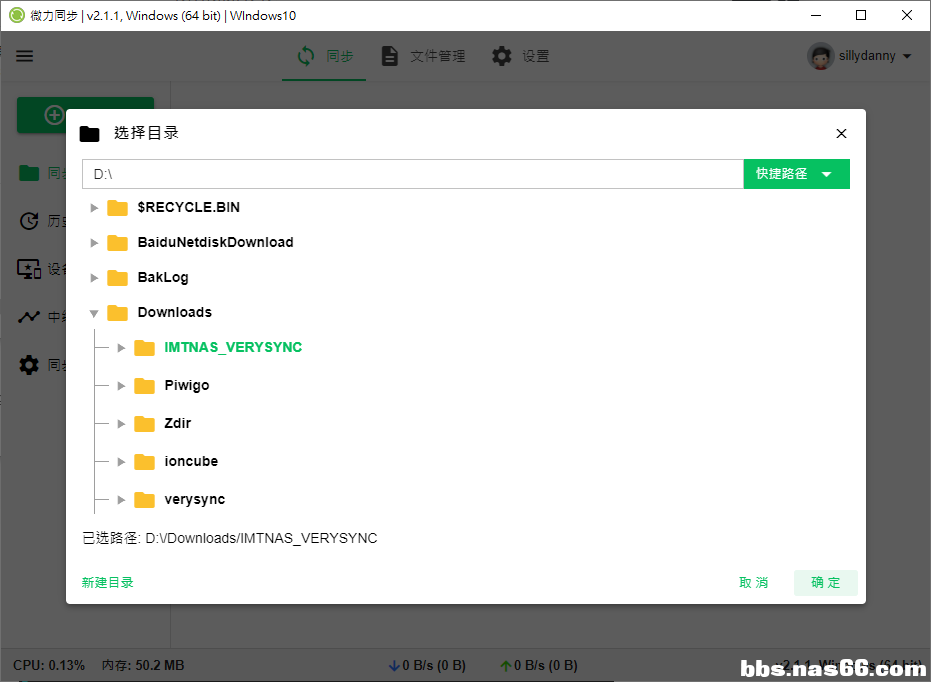Click the sillydanny username text
Screen dimensions: 931x682
(867, 56)
